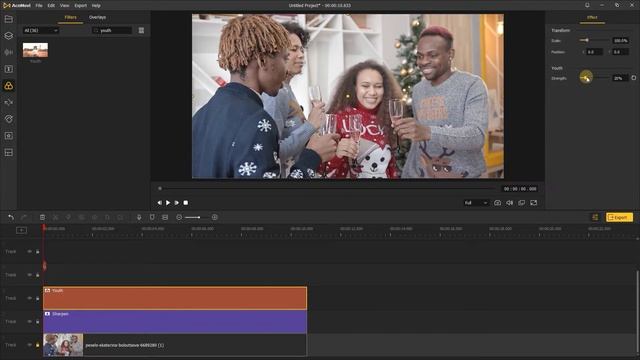Open the Split Screen panel in the sidebar
The image size is (640, 360).
coord(9,153)
